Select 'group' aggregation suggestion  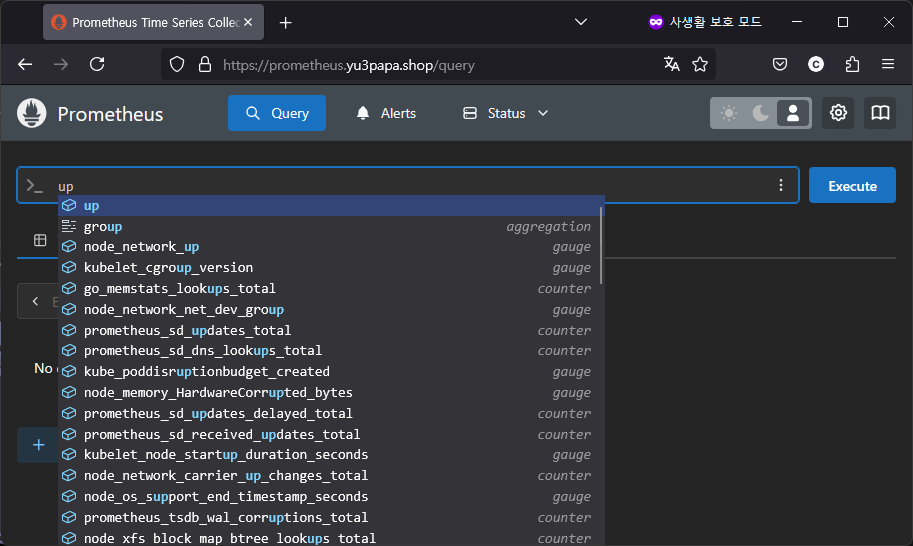pyautogui.click(x=331, y=226)
